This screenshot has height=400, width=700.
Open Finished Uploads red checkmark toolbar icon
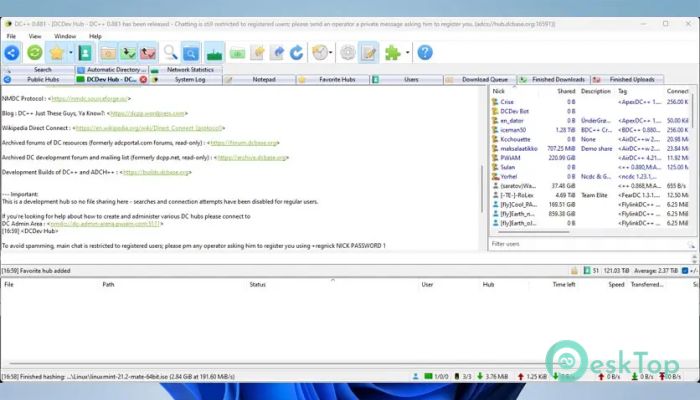148,53
